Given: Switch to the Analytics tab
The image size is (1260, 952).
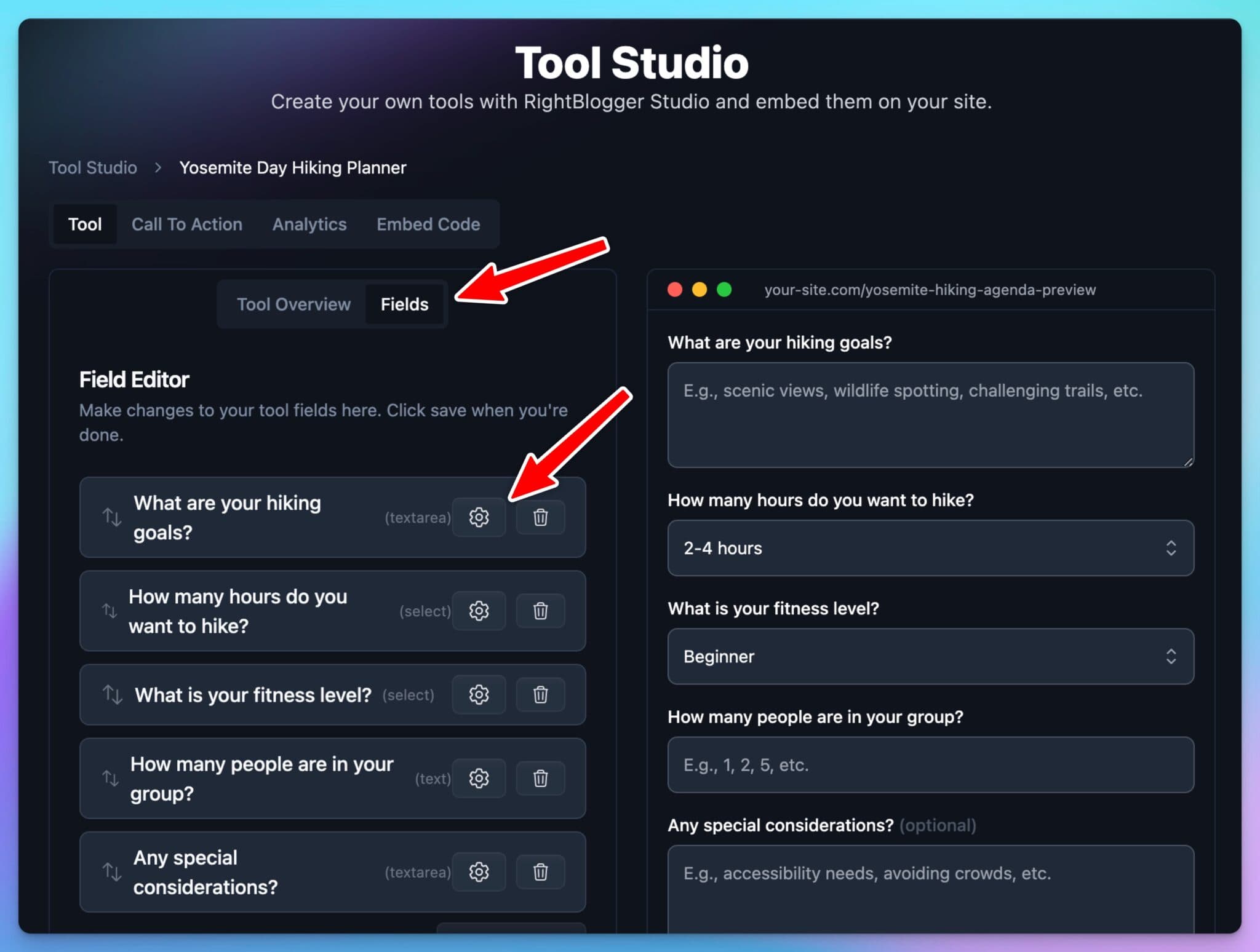Looking at the screenshot, I should coord(309,224).
